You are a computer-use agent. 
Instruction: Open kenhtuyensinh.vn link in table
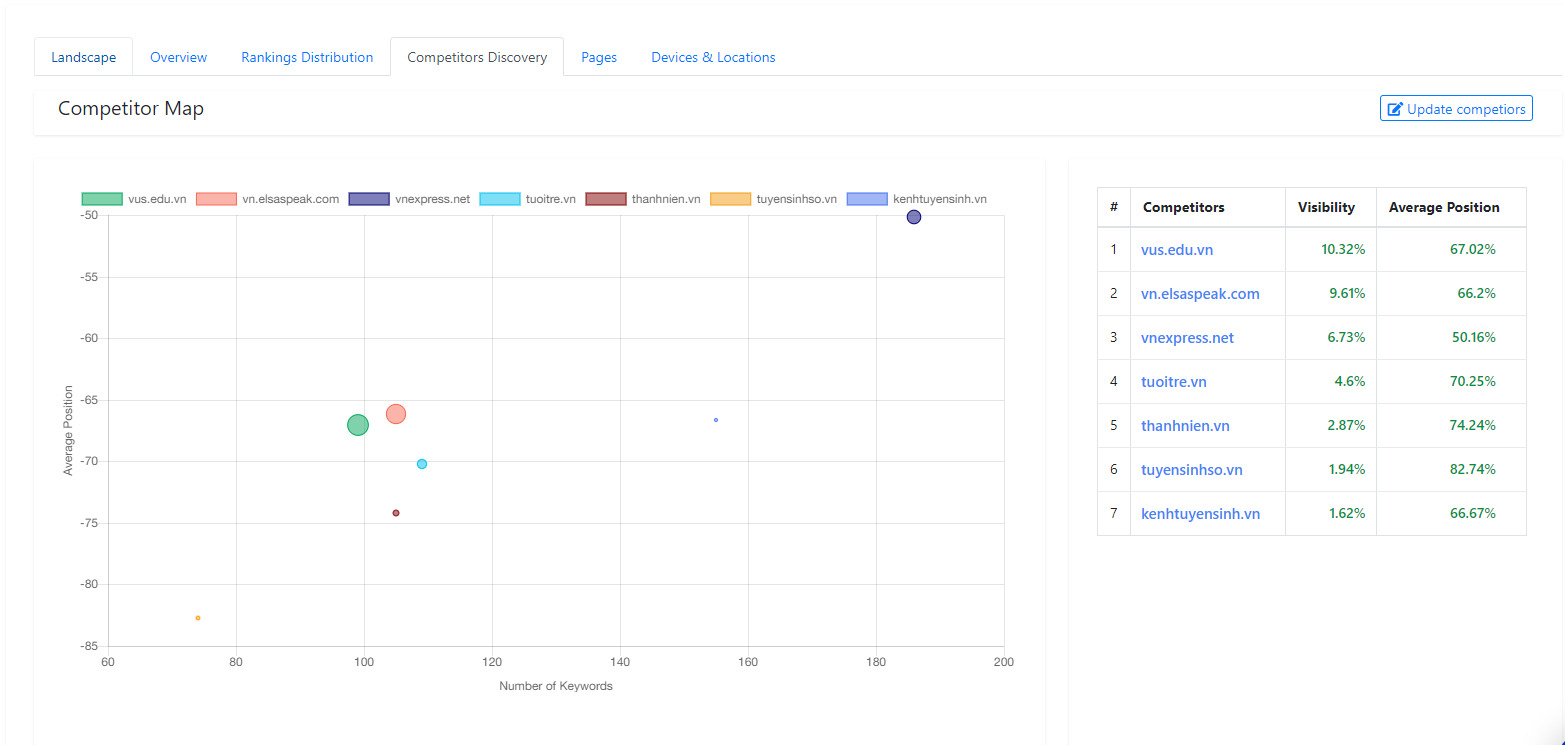pos(1200,514)
